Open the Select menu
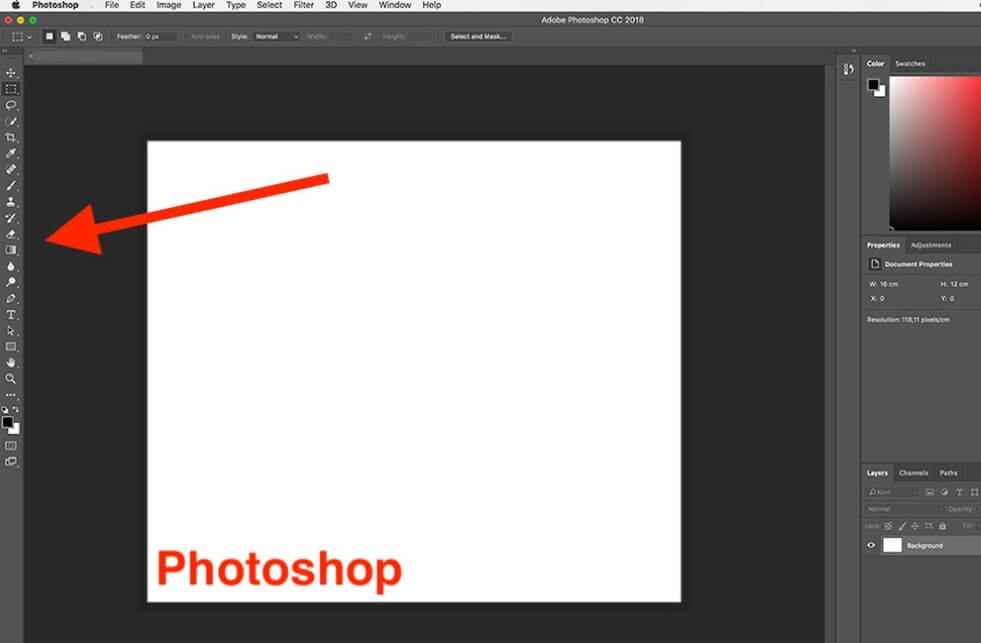Viewport: 981px width, 643px height. point(270,5)
